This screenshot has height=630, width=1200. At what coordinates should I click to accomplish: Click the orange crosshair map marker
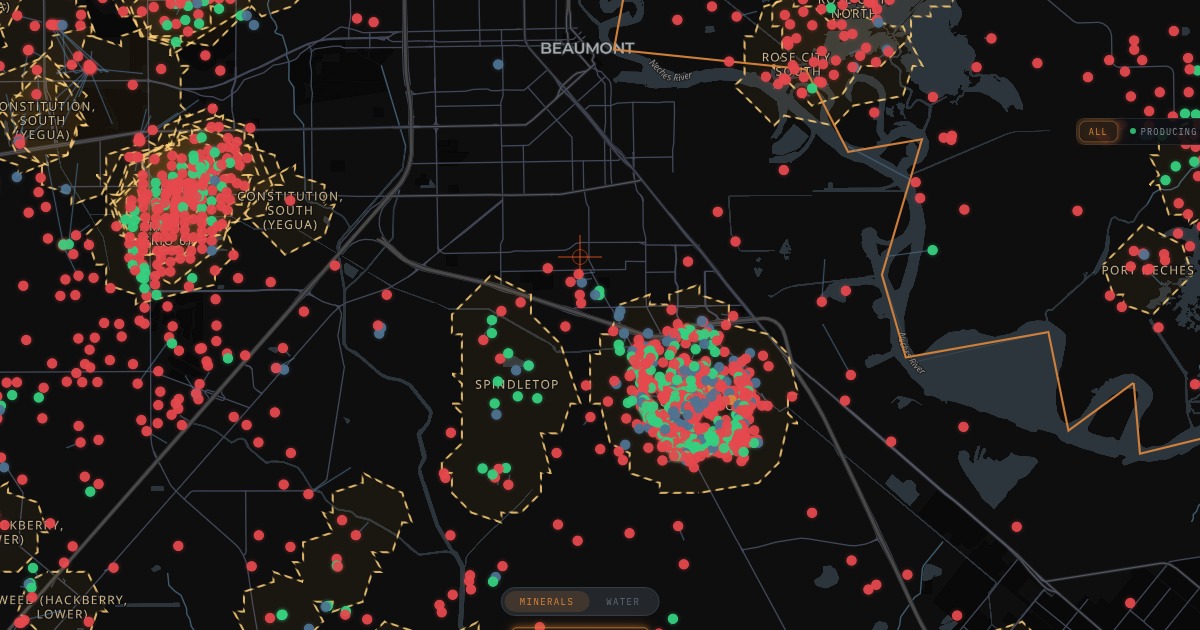[x=580, y=256]
